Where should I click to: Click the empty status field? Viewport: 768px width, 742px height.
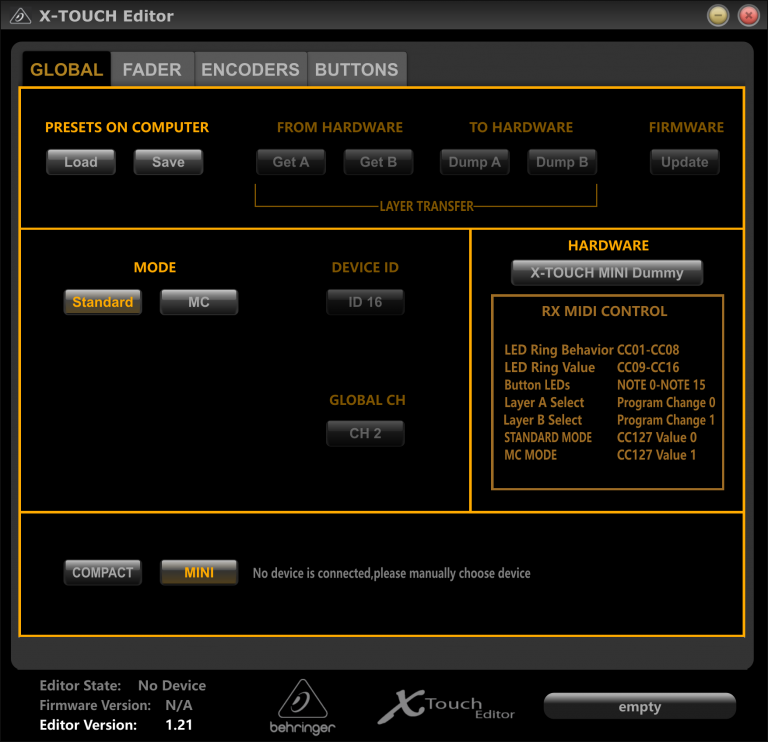coord(640,707)
